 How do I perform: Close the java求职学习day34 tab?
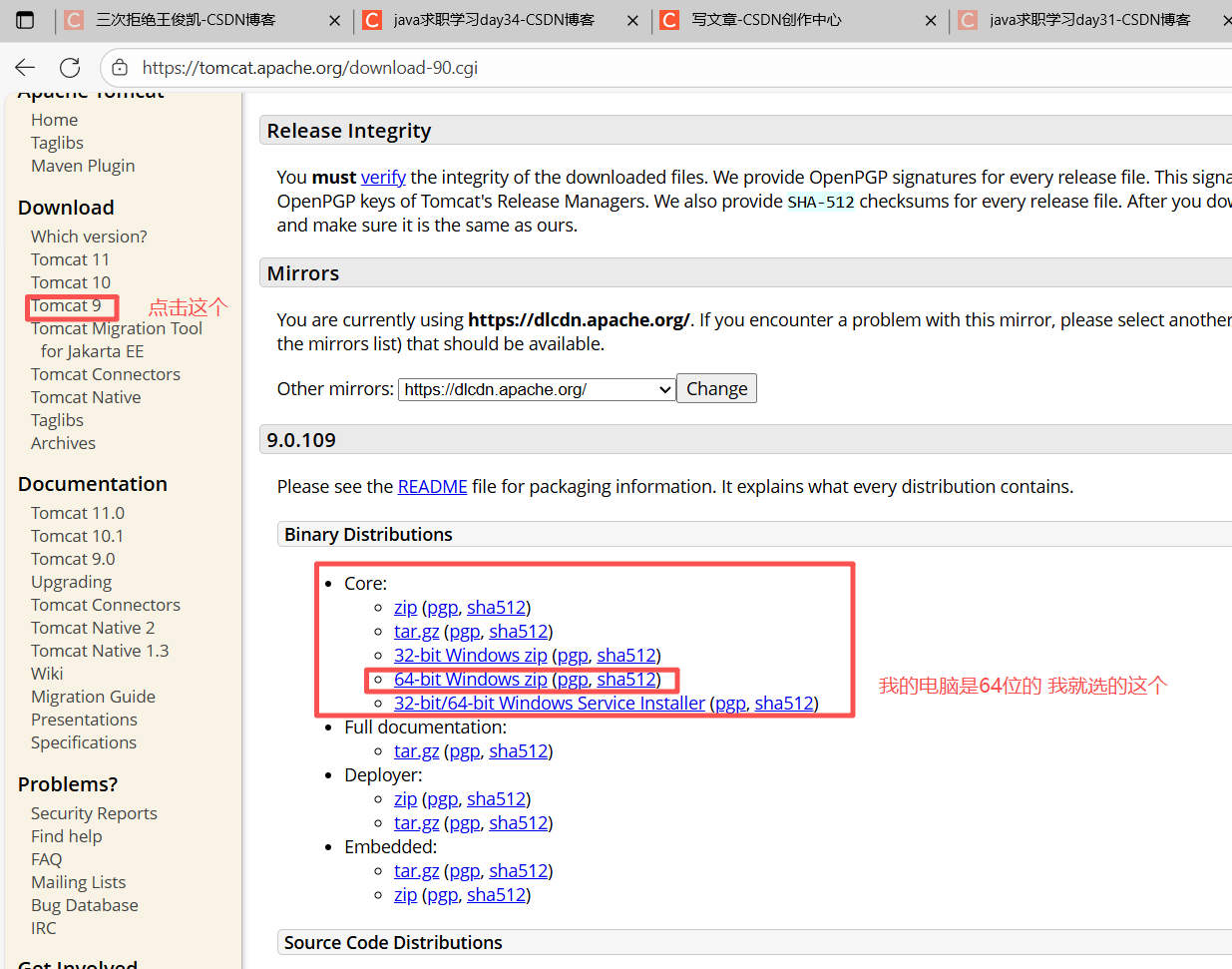(x=632, y=20)
